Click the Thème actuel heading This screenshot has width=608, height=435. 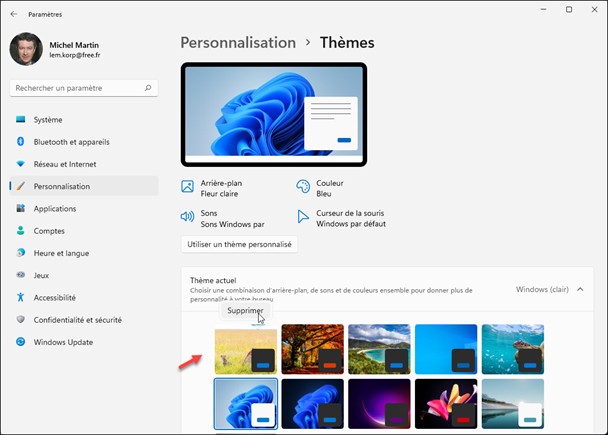[213, 280]
